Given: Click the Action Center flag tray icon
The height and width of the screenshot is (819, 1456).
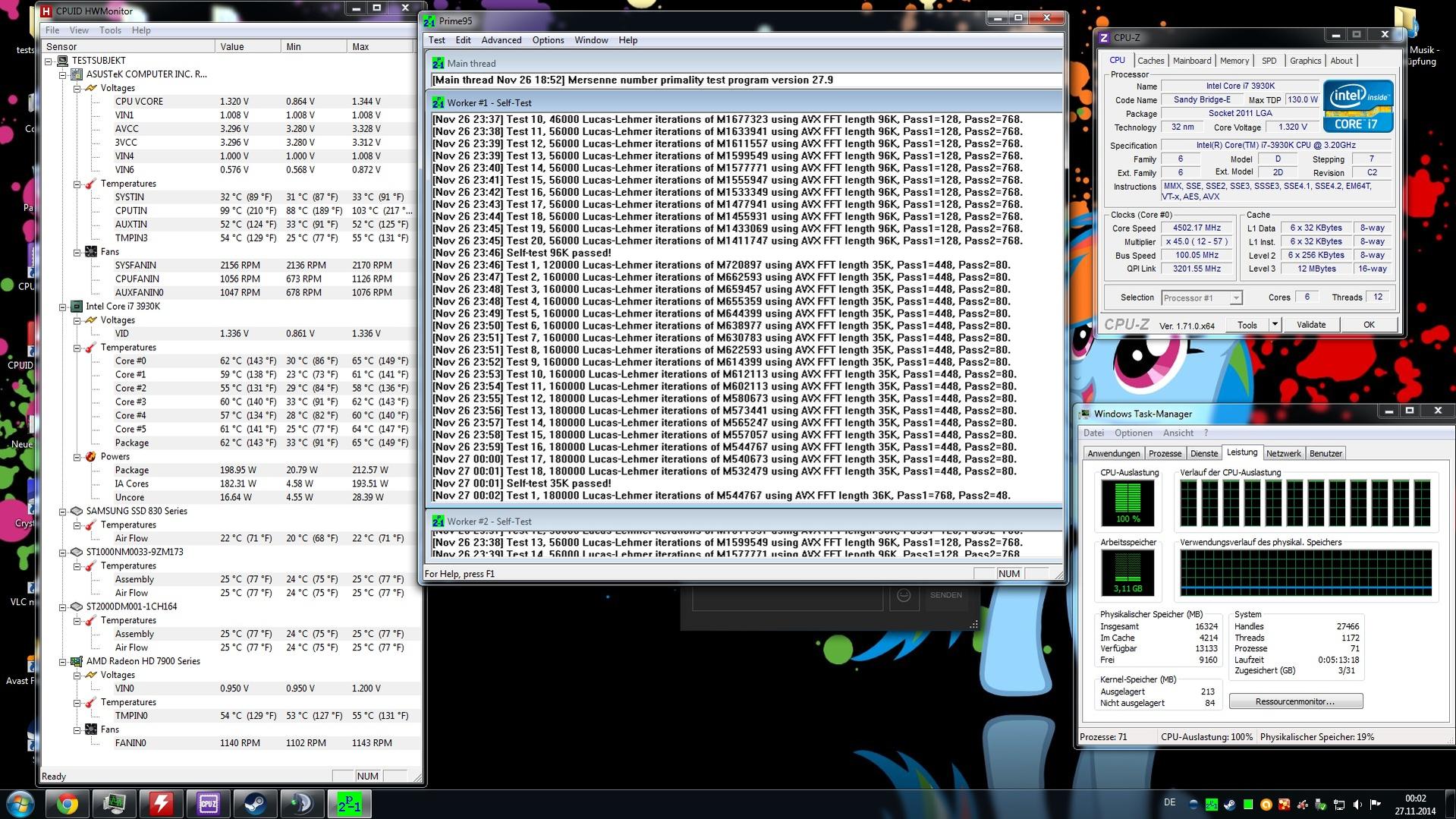Looking at the screenshot, I should [1376, 805].
